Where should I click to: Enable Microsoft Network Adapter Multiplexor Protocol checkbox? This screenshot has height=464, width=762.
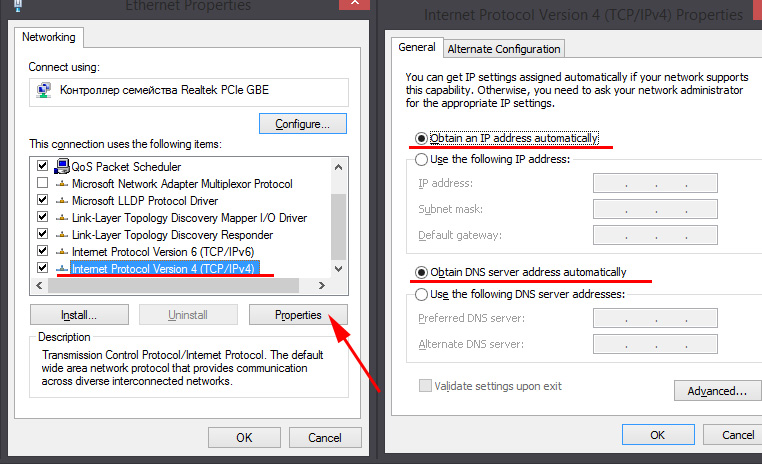pyautogui.click(x=43, y=183)
